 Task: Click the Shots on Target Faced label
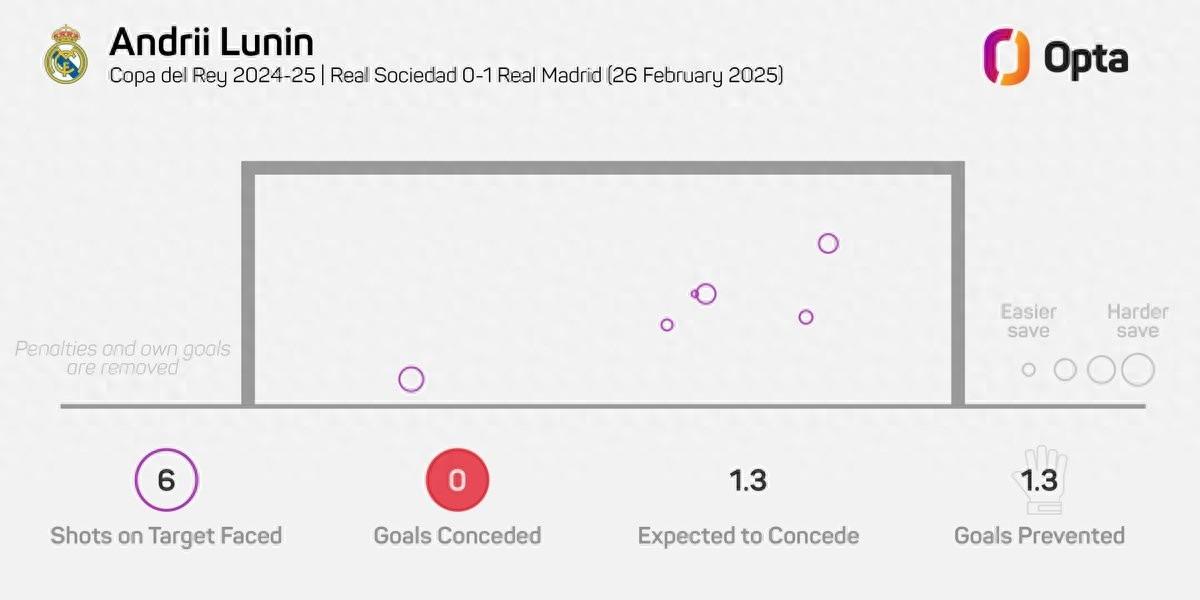pyautogui.click(x=166, y=536)
